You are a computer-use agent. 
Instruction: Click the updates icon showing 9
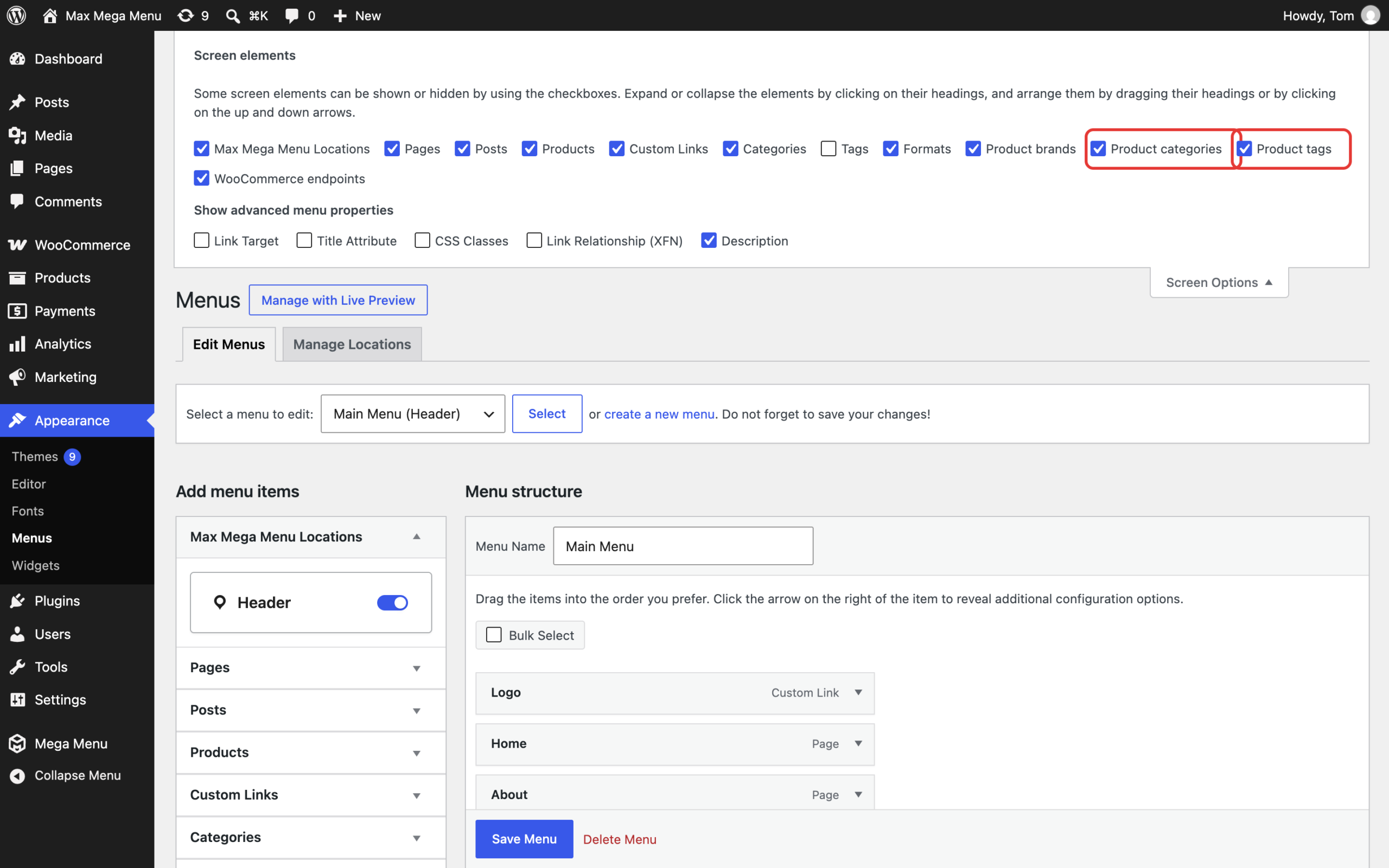[x=186, y=16]
